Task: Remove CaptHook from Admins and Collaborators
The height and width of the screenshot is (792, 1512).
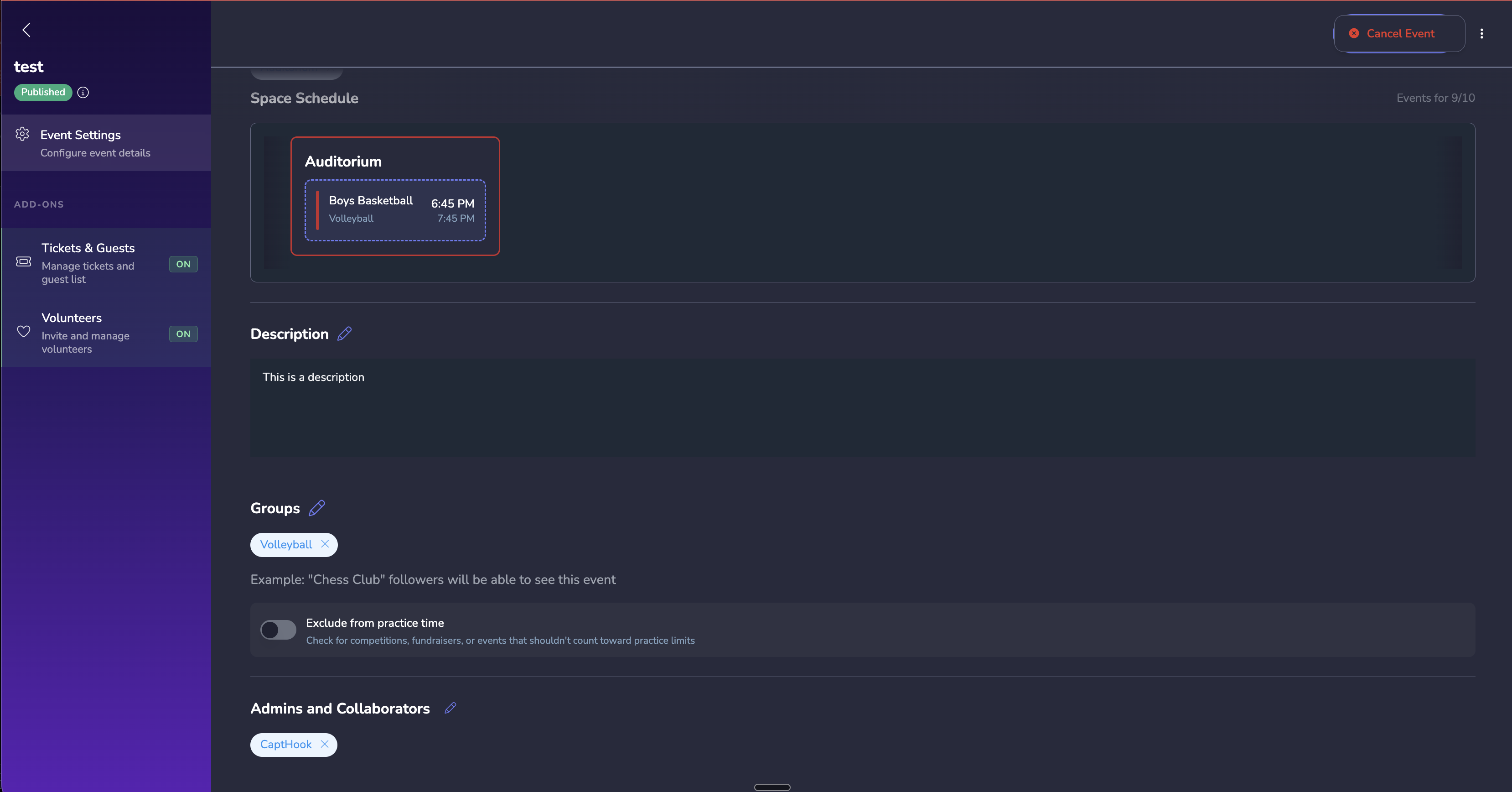Action: [325, 745]
